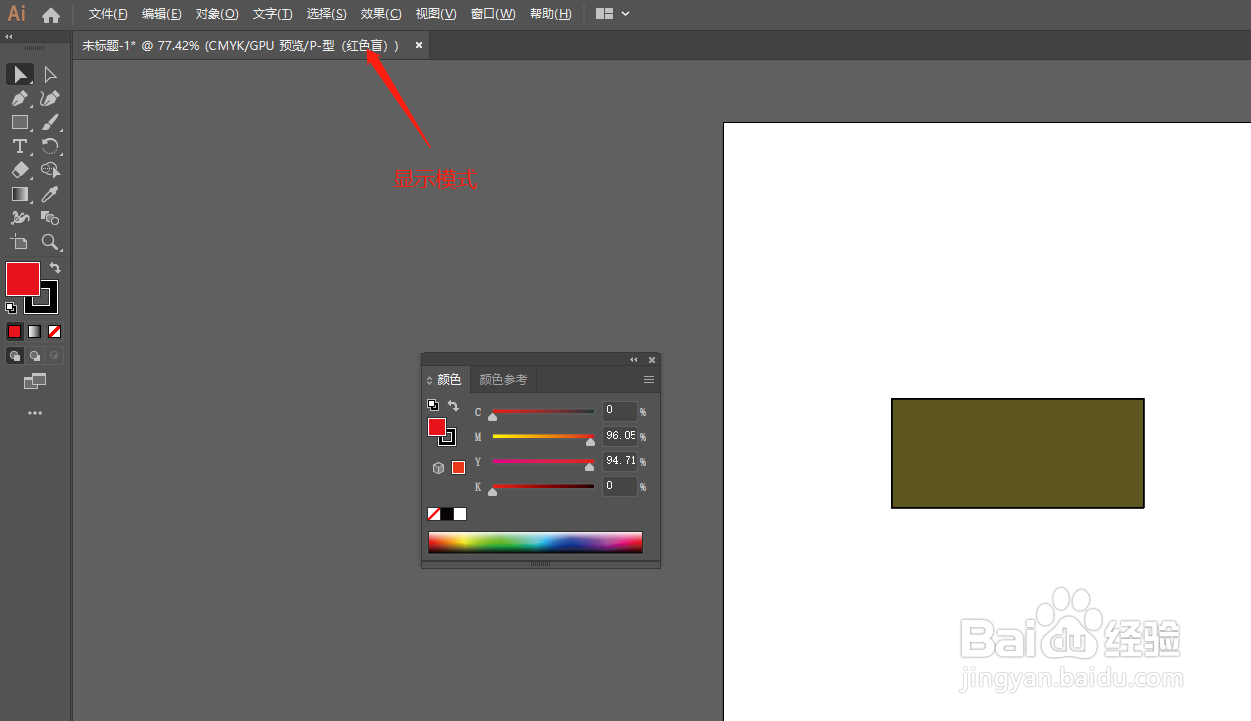The height and width of the screenshot is (721, 1251).
Task: Select the Gradient tool
Action: pyautogui.click(x=20, y=195)
